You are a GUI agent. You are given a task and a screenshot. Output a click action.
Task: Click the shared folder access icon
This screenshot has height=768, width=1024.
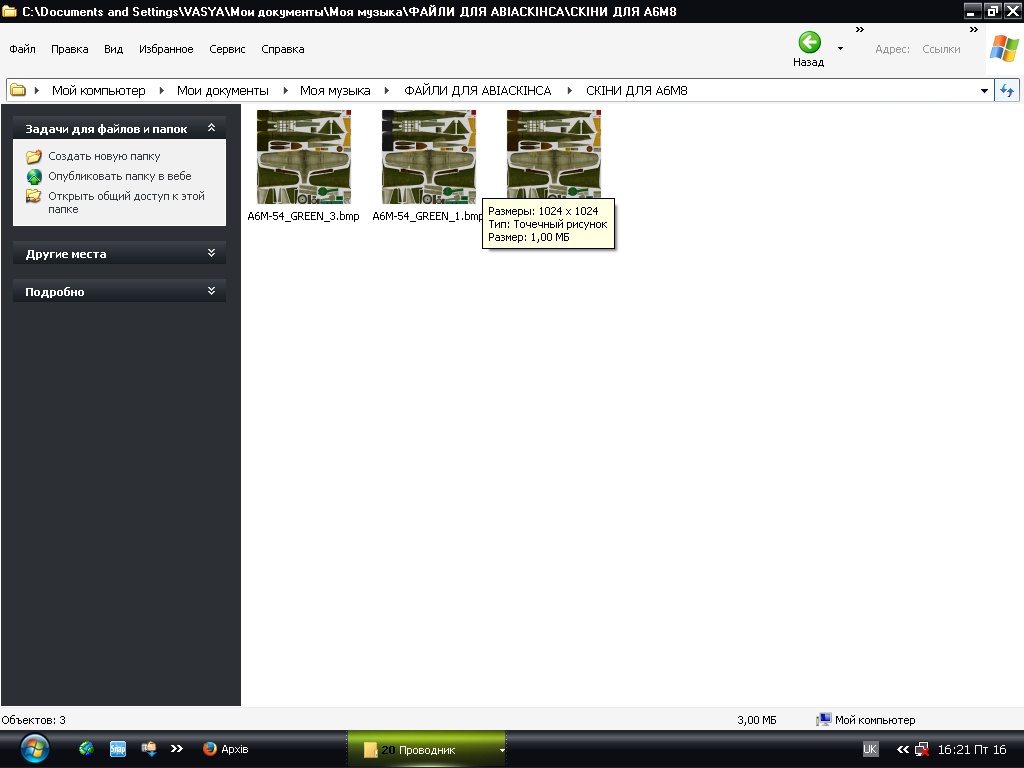pyautogui.click(x=34, y=197)
